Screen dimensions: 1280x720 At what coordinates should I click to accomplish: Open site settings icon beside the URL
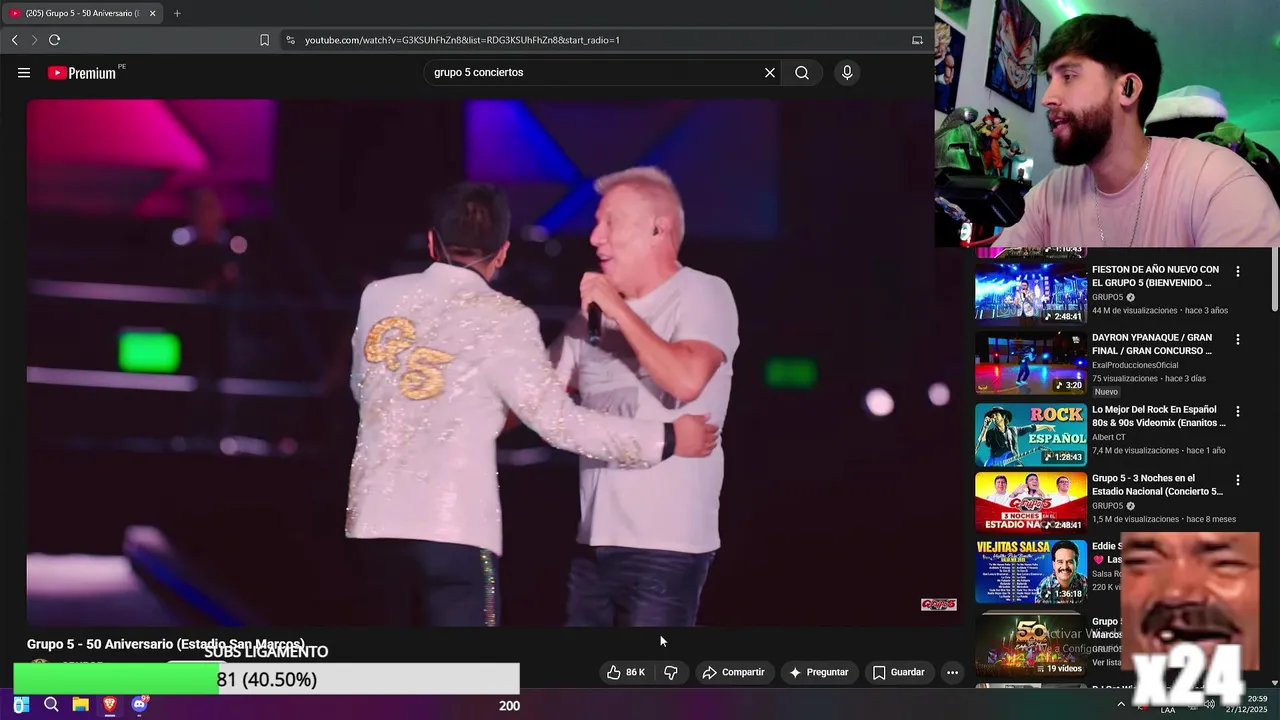[290, 40]
